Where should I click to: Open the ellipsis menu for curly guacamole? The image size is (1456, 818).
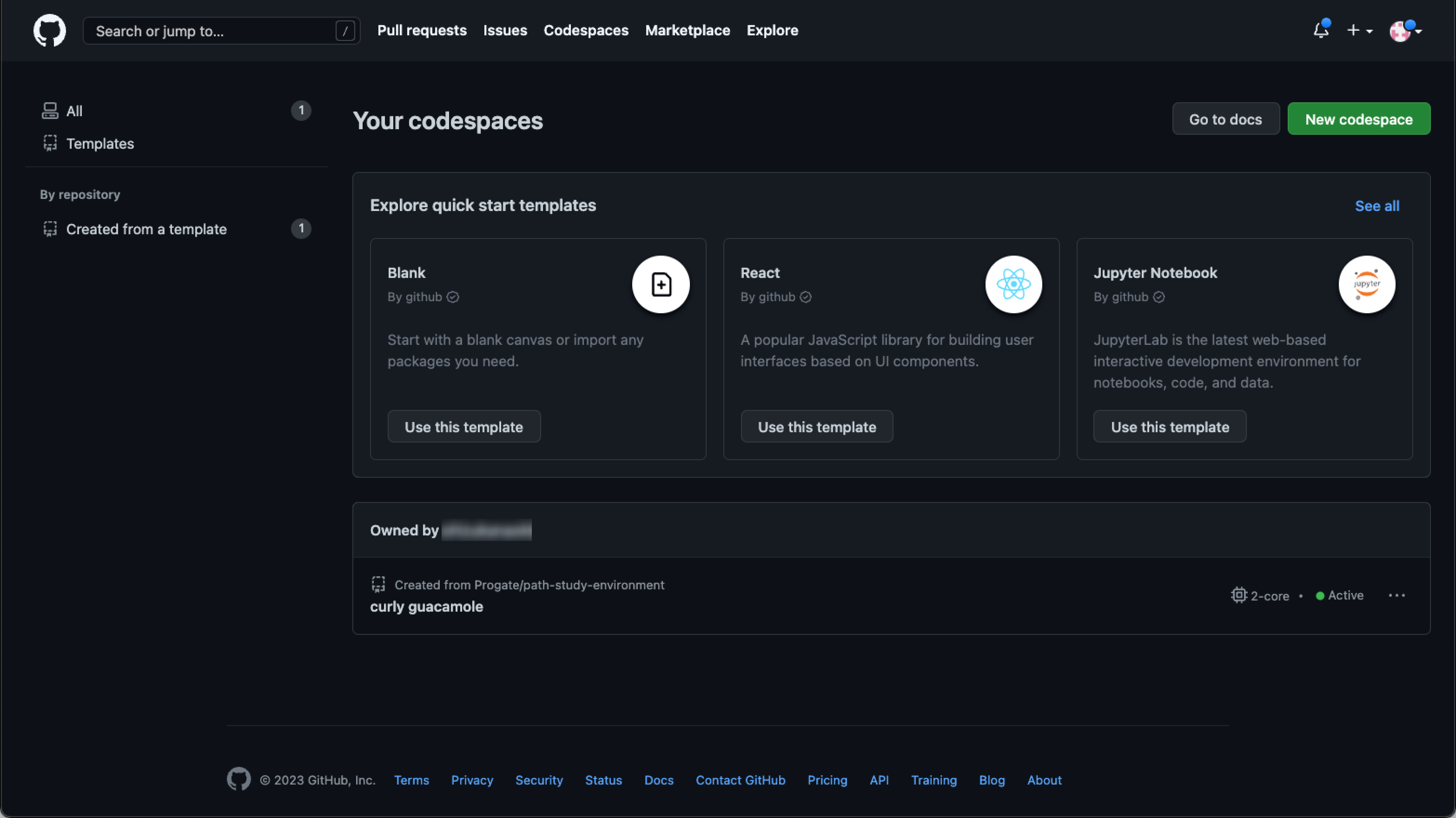pos(1397,595)
